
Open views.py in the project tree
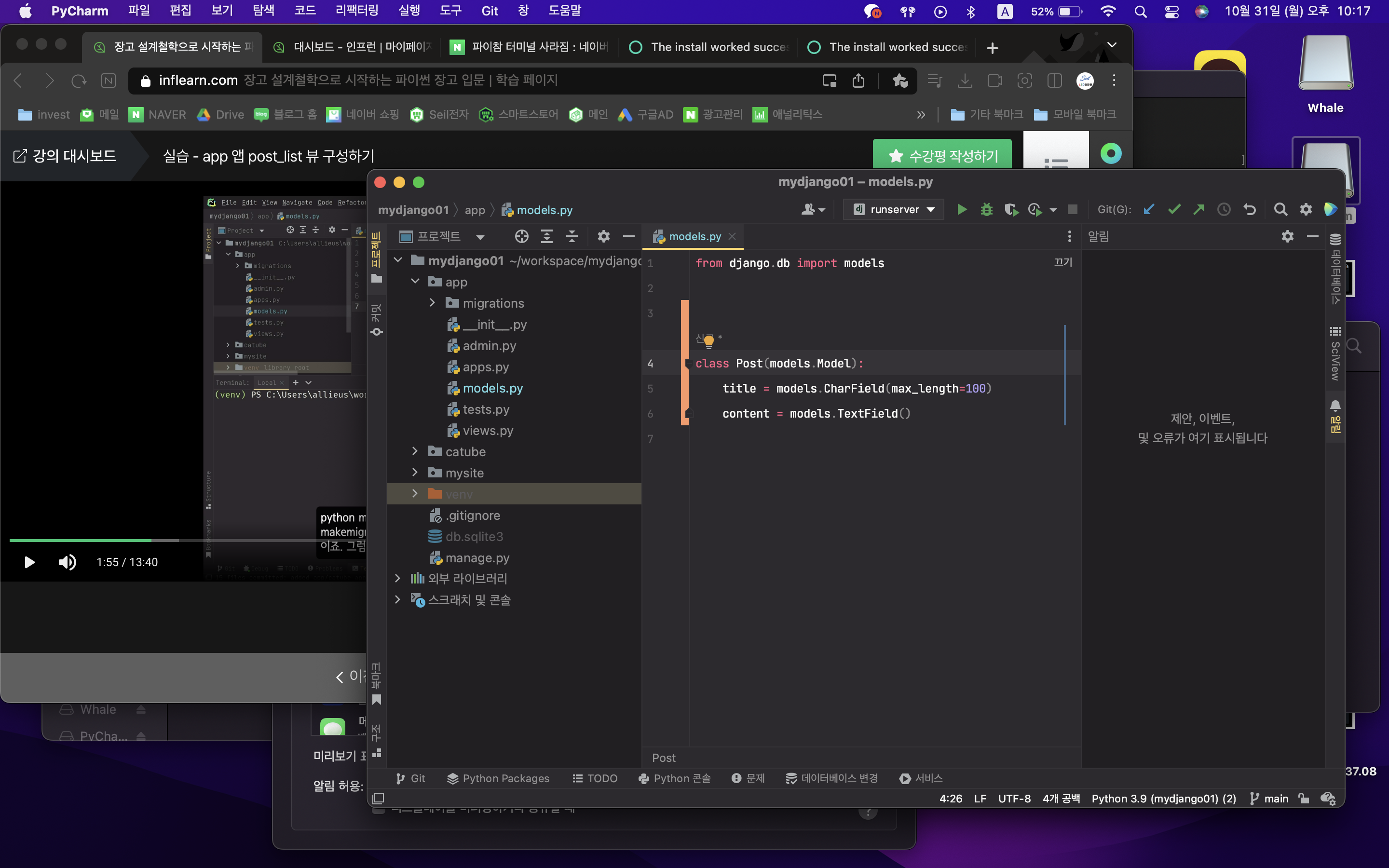pyautogui.click(x=487, y=431)
